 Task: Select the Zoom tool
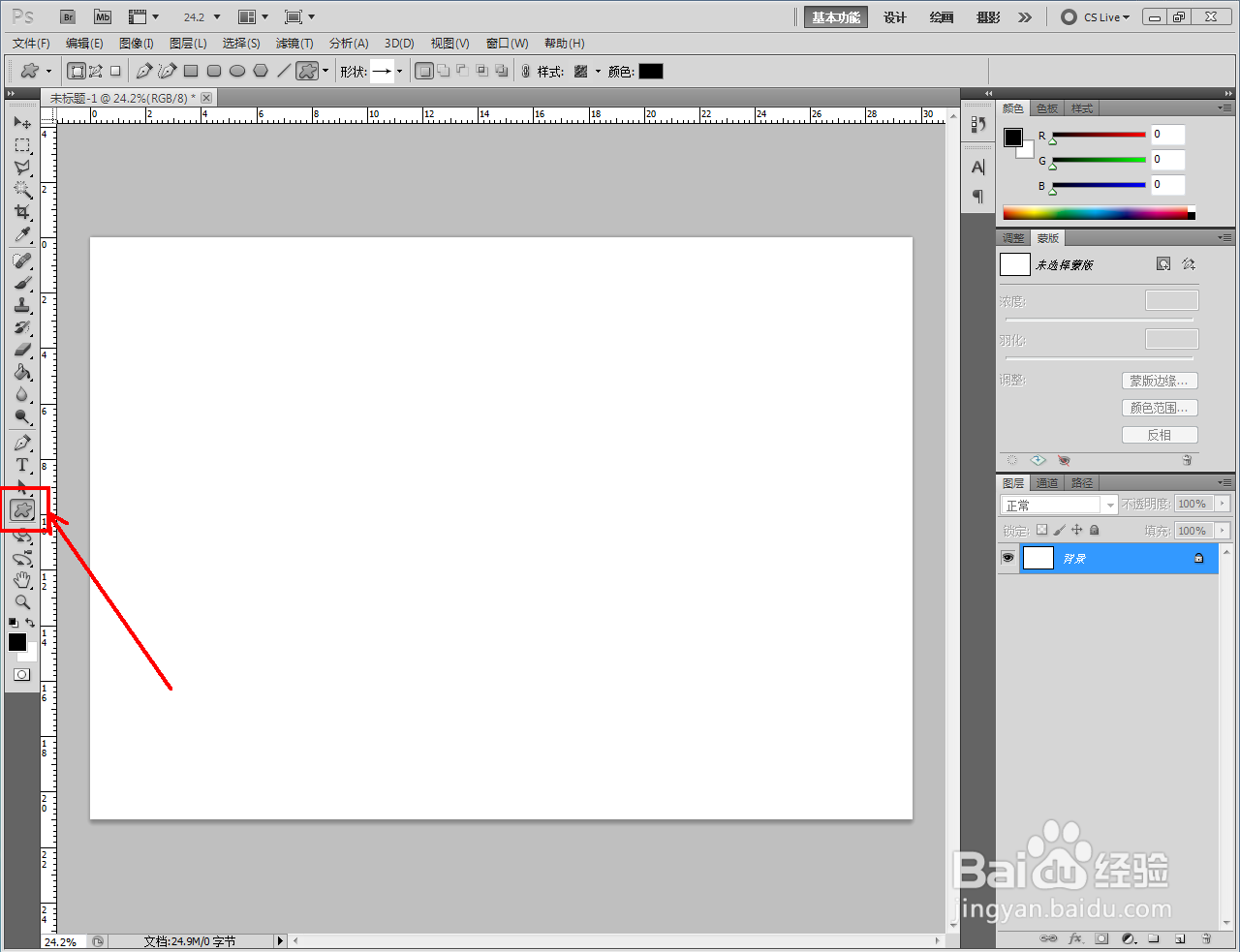pos(22,602)
